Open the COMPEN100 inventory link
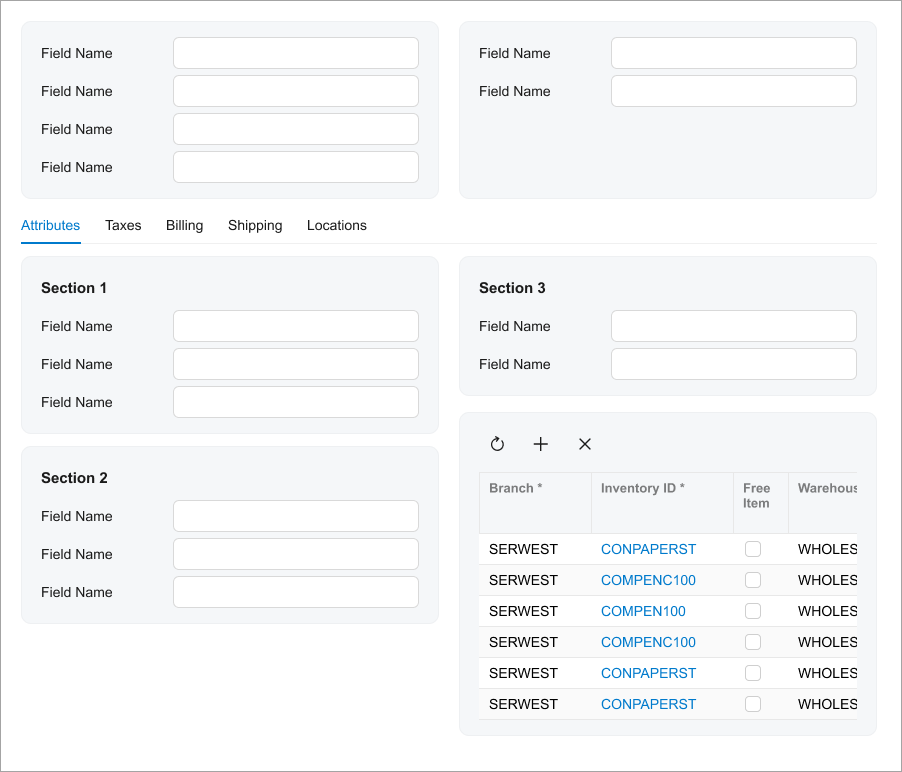 (643, 611)
